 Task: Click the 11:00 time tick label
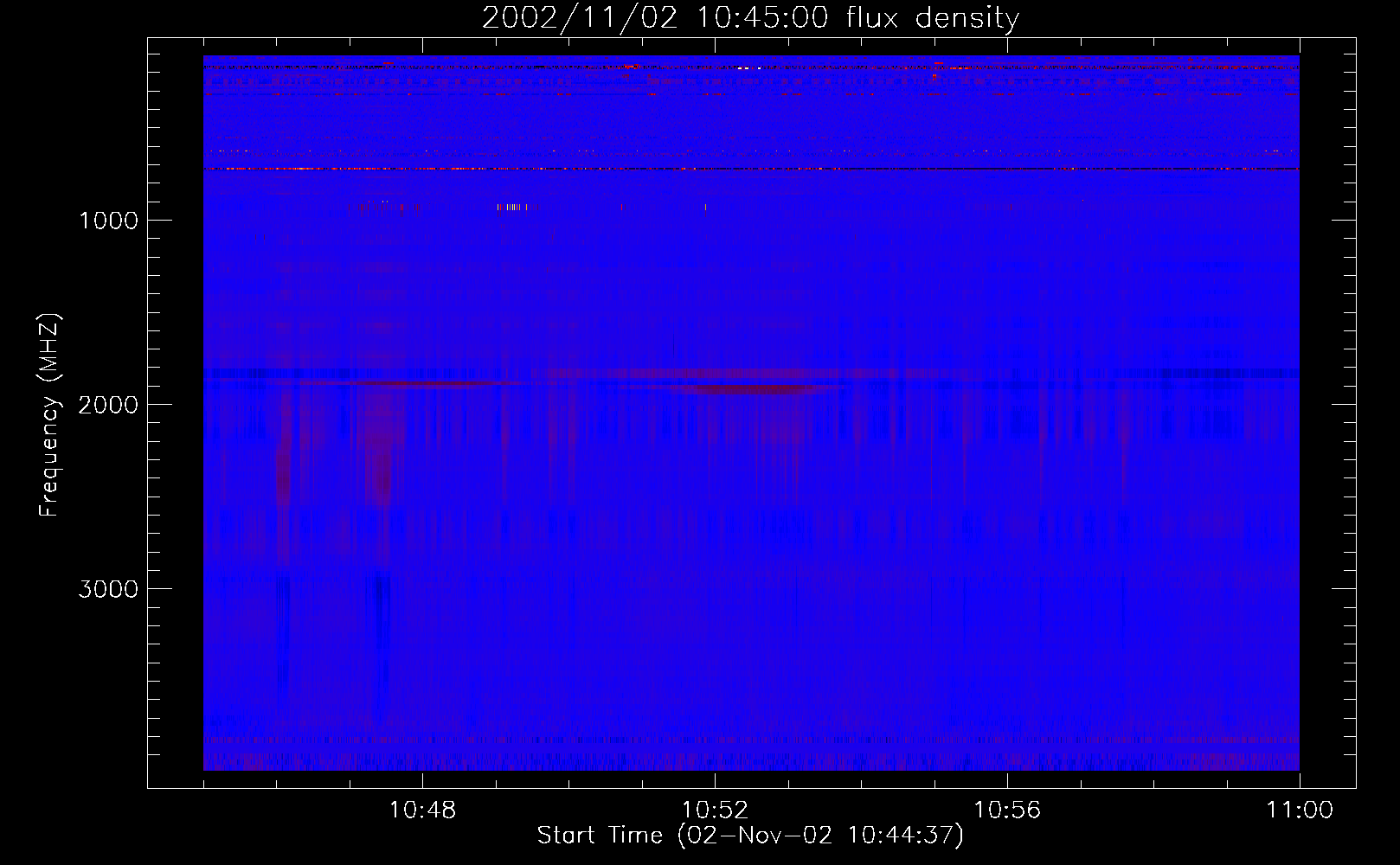click(1300, 811)
